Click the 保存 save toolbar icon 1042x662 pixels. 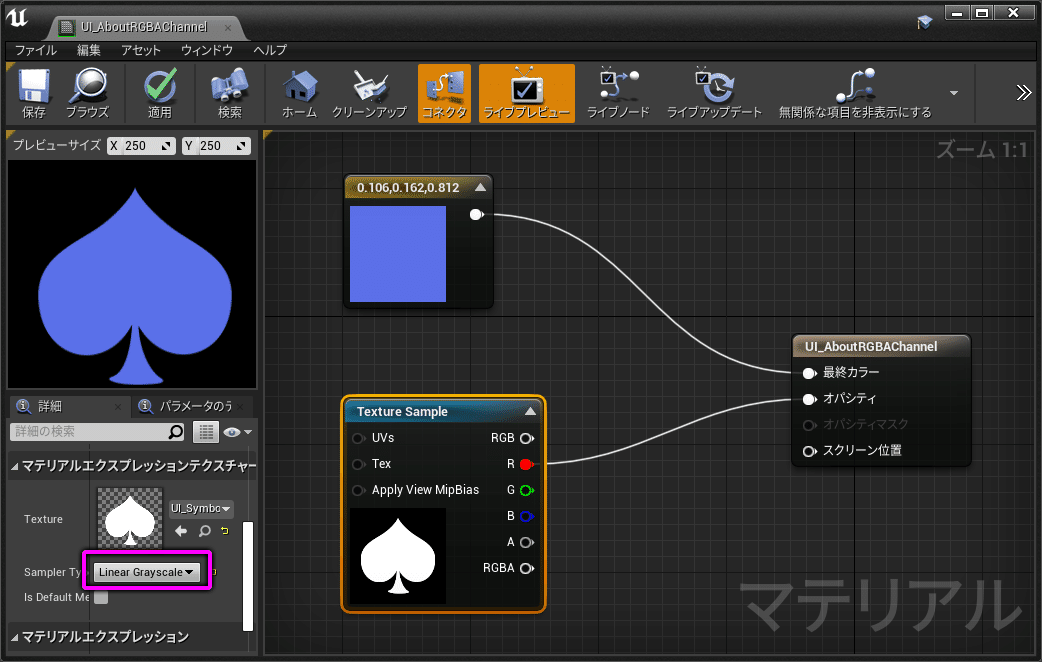(x=34, y=94)
